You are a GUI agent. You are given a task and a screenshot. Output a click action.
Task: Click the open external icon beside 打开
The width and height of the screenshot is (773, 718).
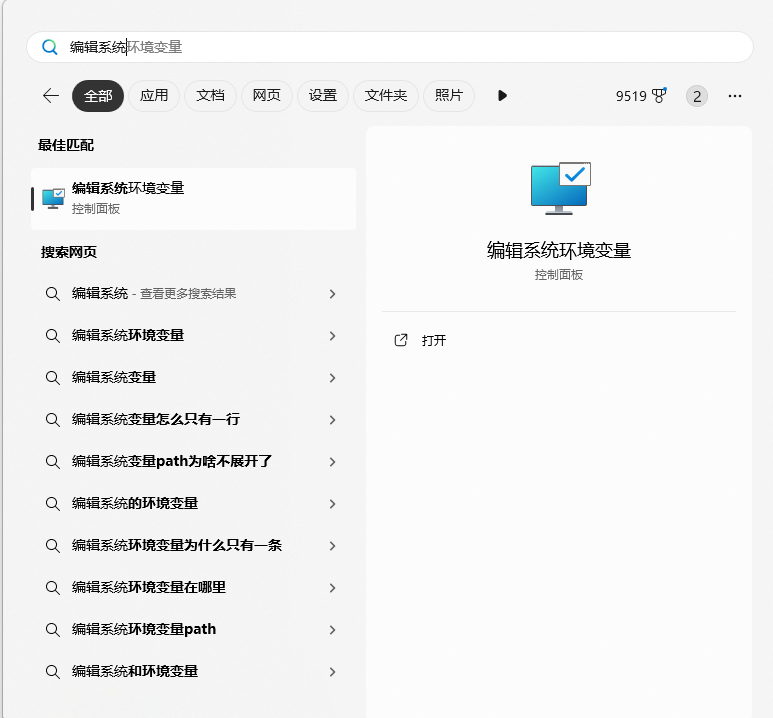tap(401, 340)
